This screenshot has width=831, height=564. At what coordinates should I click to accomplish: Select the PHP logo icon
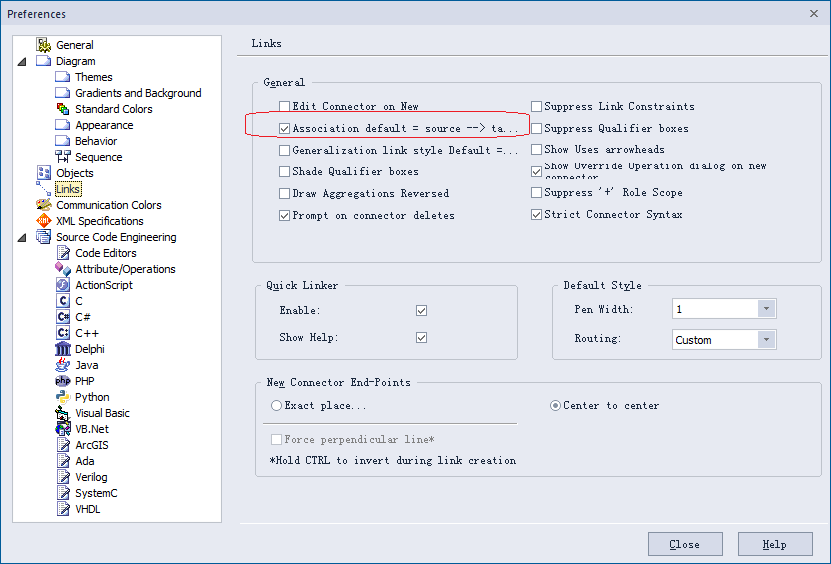[63, 381]
